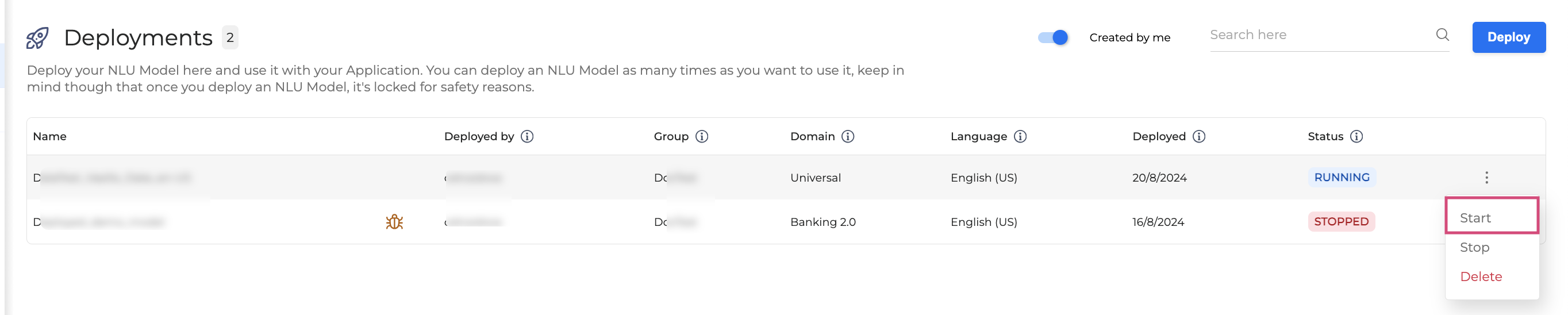Choose Delete from the context menu

point(1481,276)
